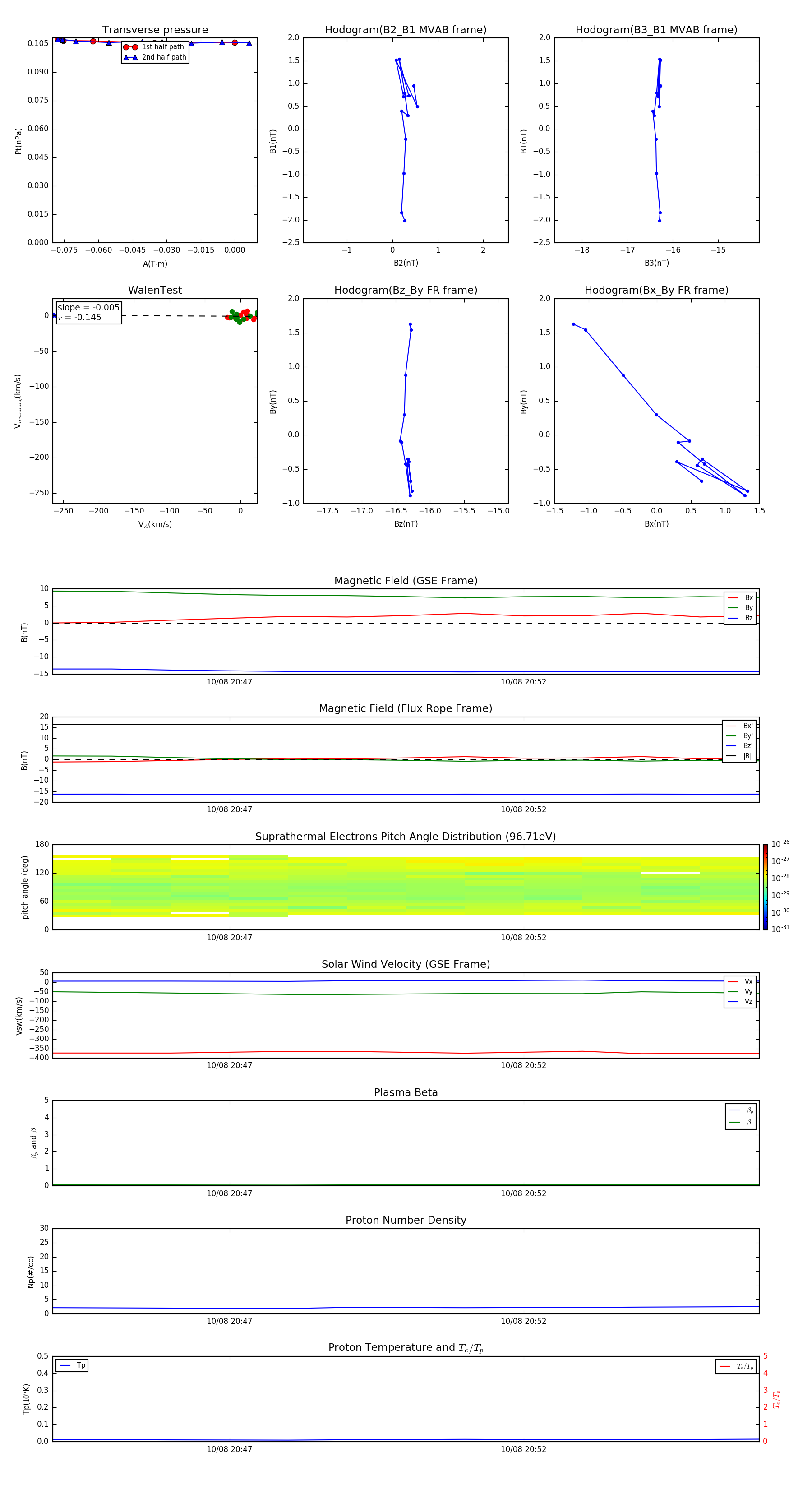Image resolution: width=812 pixels, height=1489 pixels.
Task: Click the 'A(T·m)' axis label
Action: pos(155,264)
